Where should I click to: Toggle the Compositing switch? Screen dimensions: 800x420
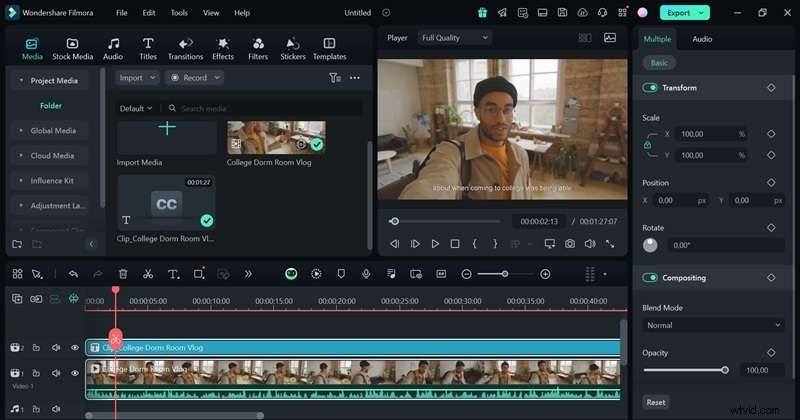point(651,278)
